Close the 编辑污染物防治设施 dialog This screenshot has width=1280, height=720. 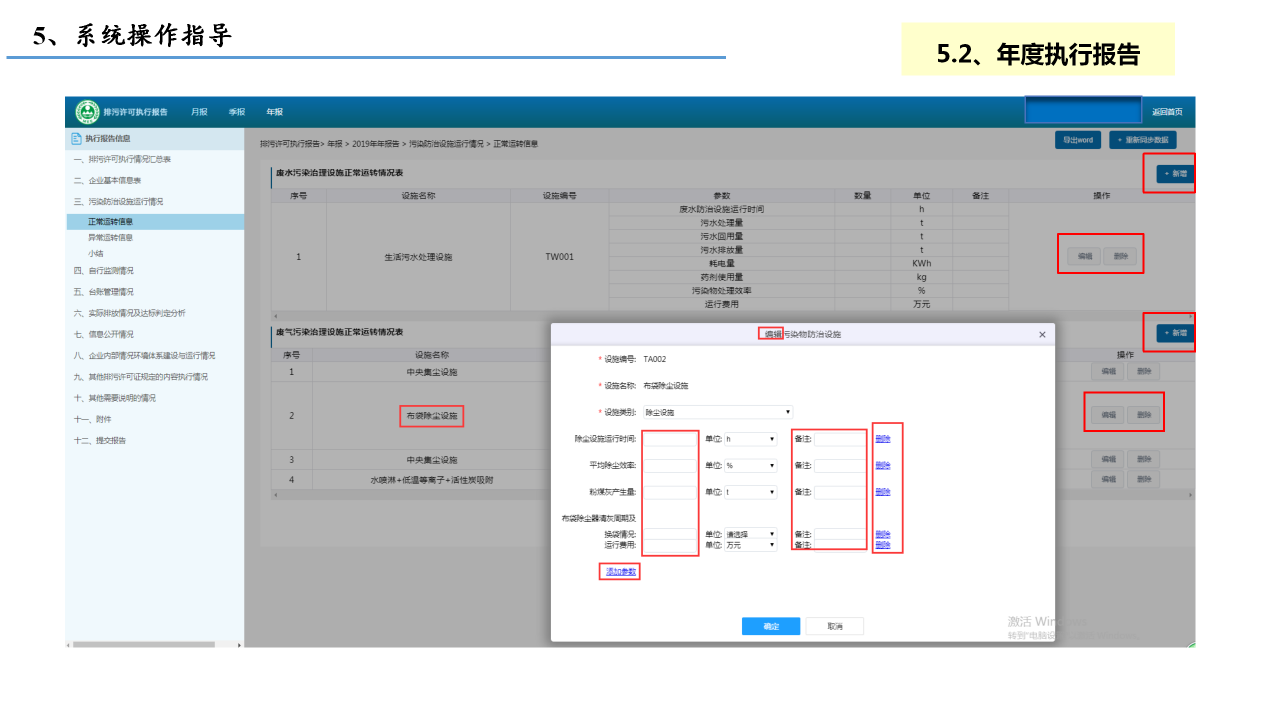1042,335
